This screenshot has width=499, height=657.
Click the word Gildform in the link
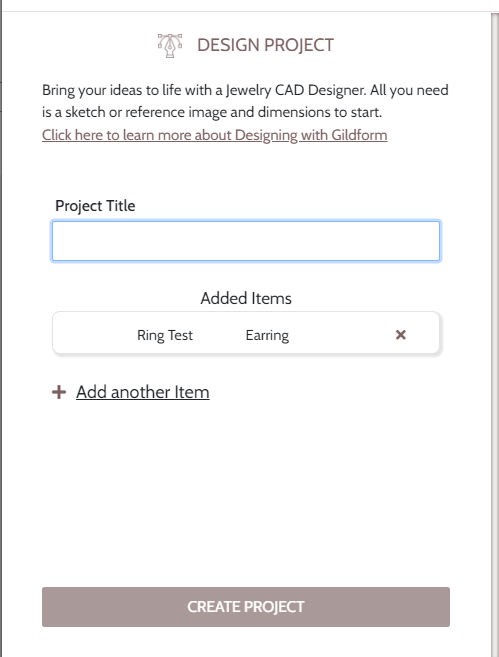point(359,135)
